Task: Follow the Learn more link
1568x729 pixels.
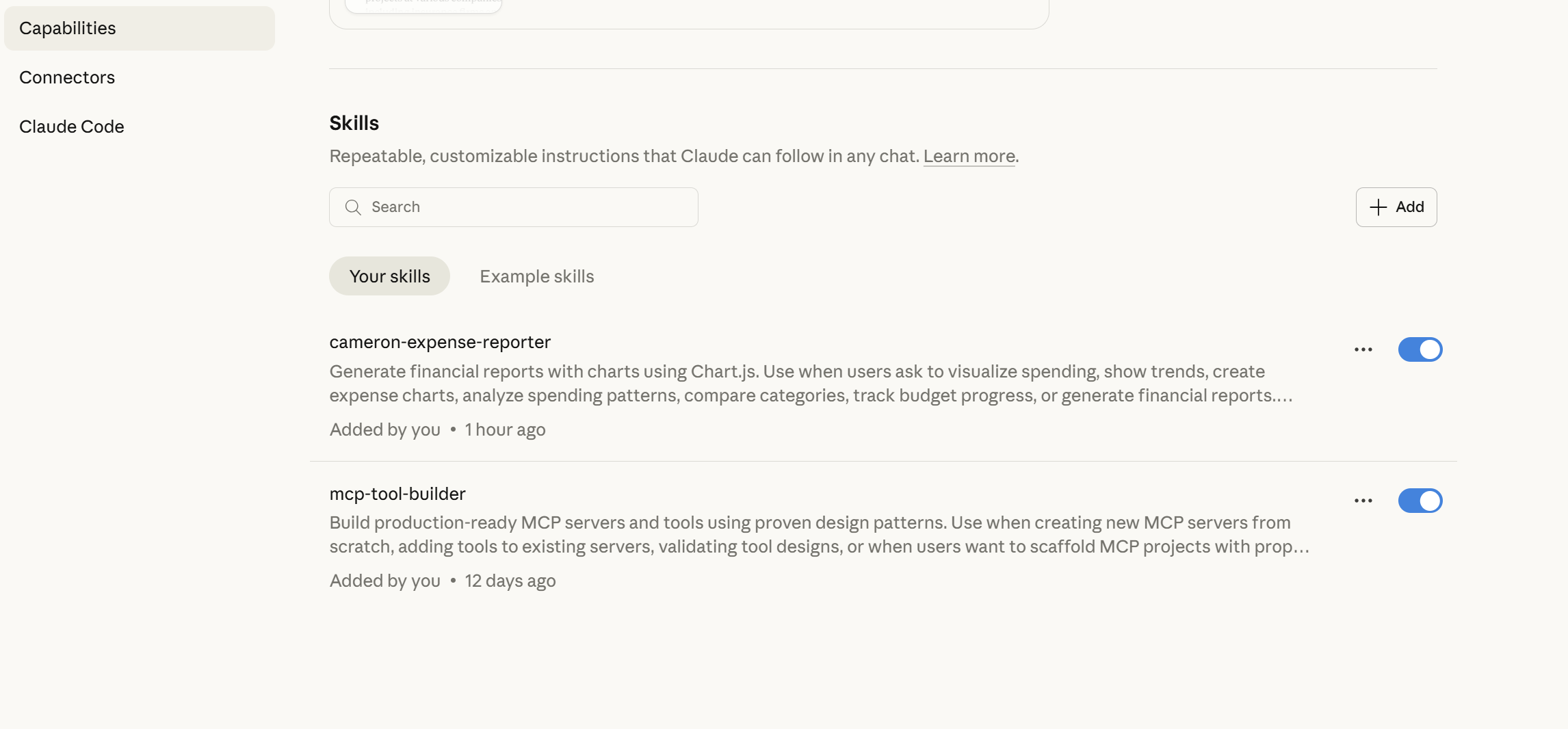Action: 969,156
